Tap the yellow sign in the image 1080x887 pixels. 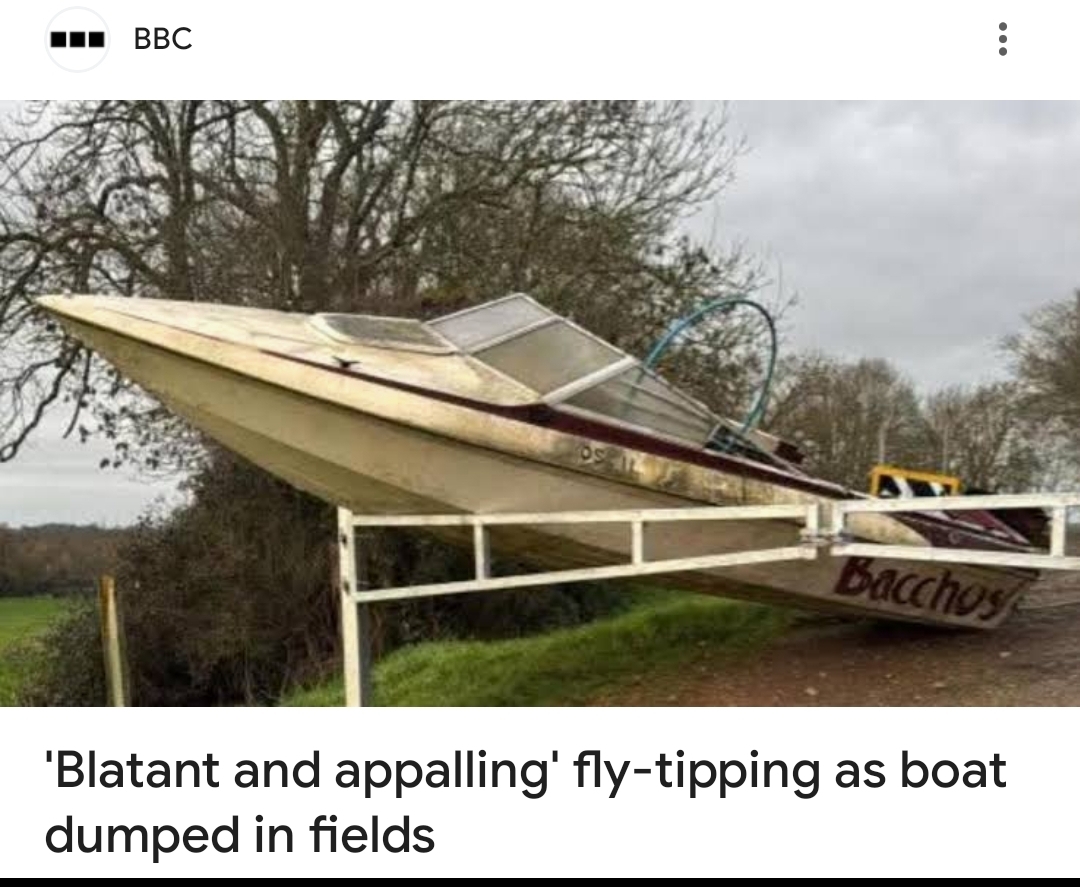(x=913, y=481)
